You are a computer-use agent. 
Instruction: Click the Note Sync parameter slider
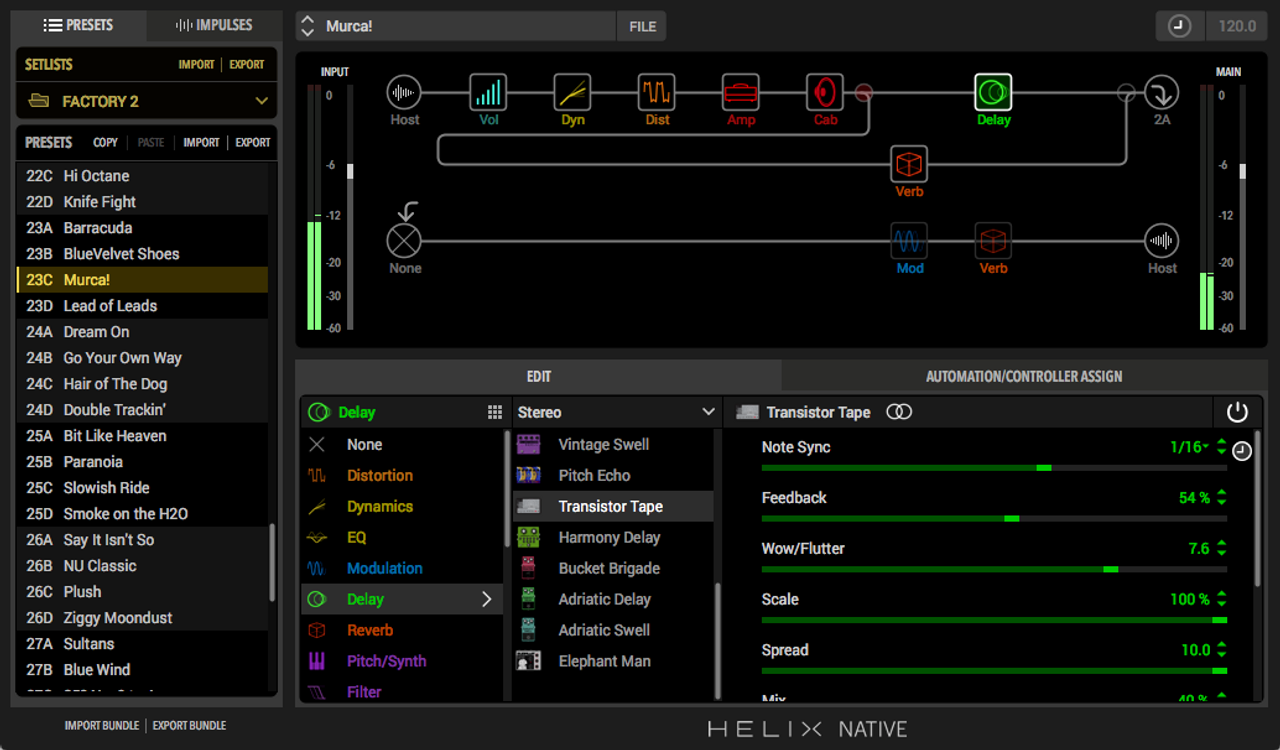(994, 467)
